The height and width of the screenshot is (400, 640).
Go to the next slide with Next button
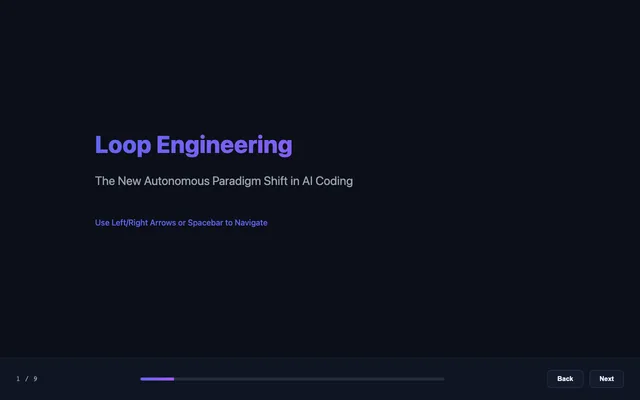(x=606, y=379)
